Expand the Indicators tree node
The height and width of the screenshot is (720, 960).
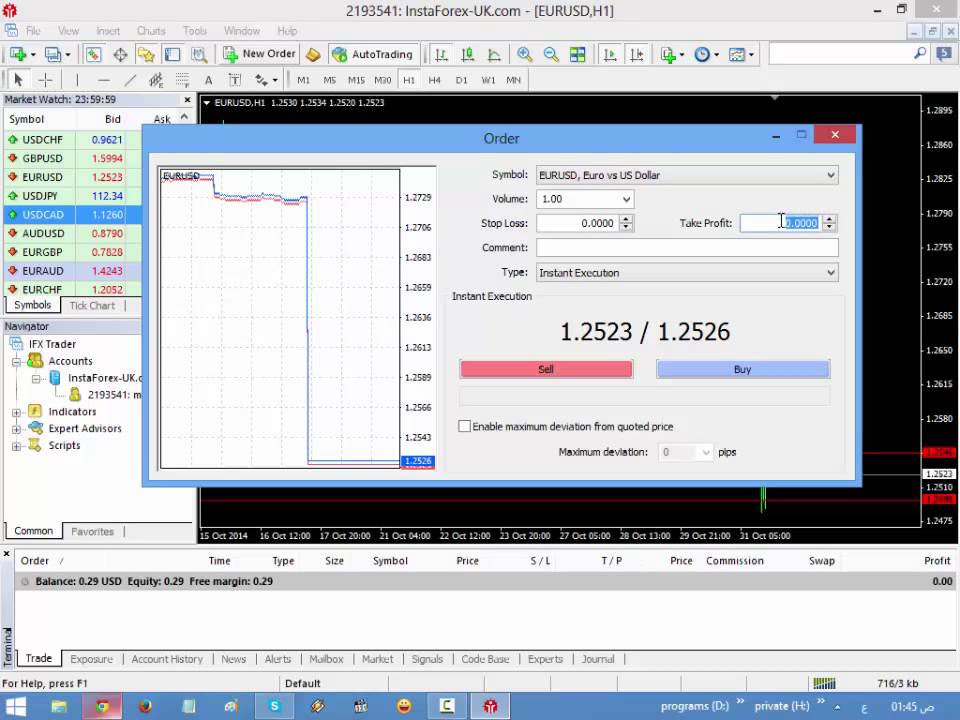[x=17, y=412]
